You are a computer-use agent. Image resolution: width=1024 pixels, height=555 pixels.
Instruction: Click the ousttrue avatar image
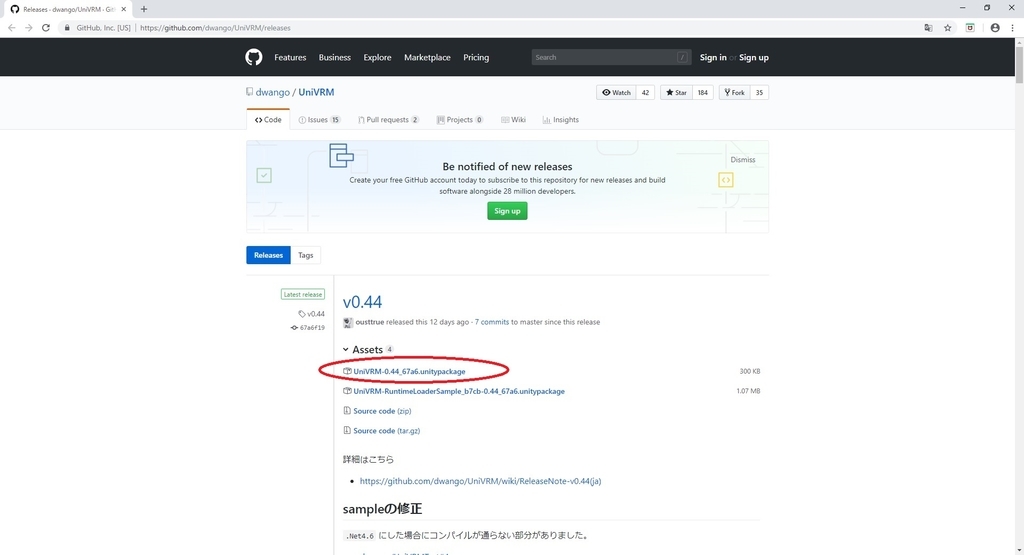click(348, 323)
